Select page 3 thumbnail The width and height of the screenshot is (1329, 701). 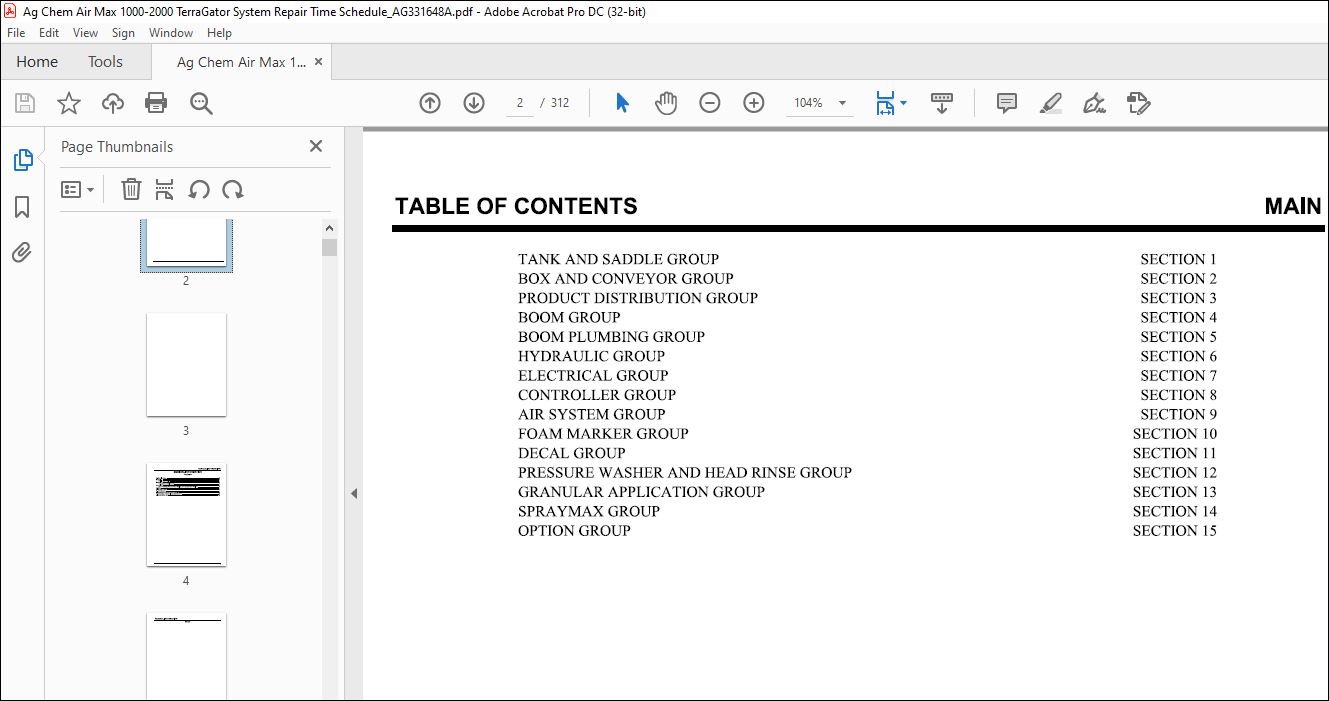(186, 364)
